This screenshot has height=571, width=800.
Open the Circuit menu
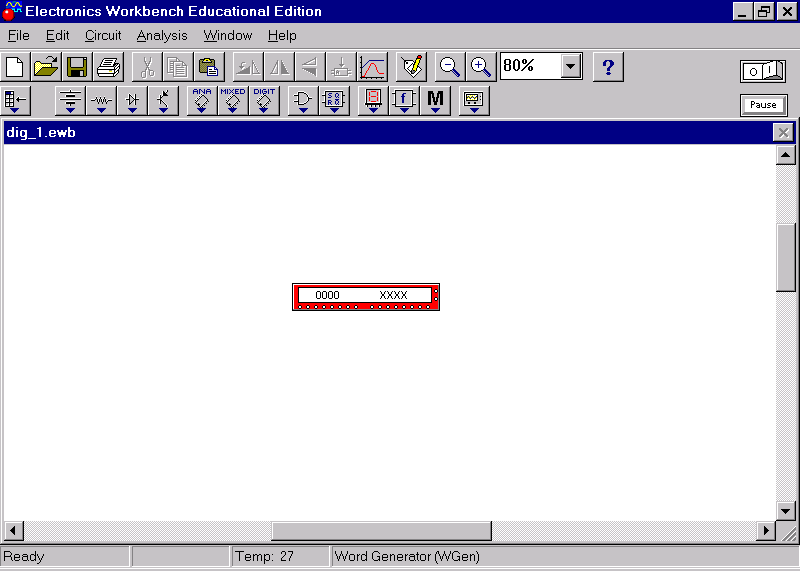point(103,36)
